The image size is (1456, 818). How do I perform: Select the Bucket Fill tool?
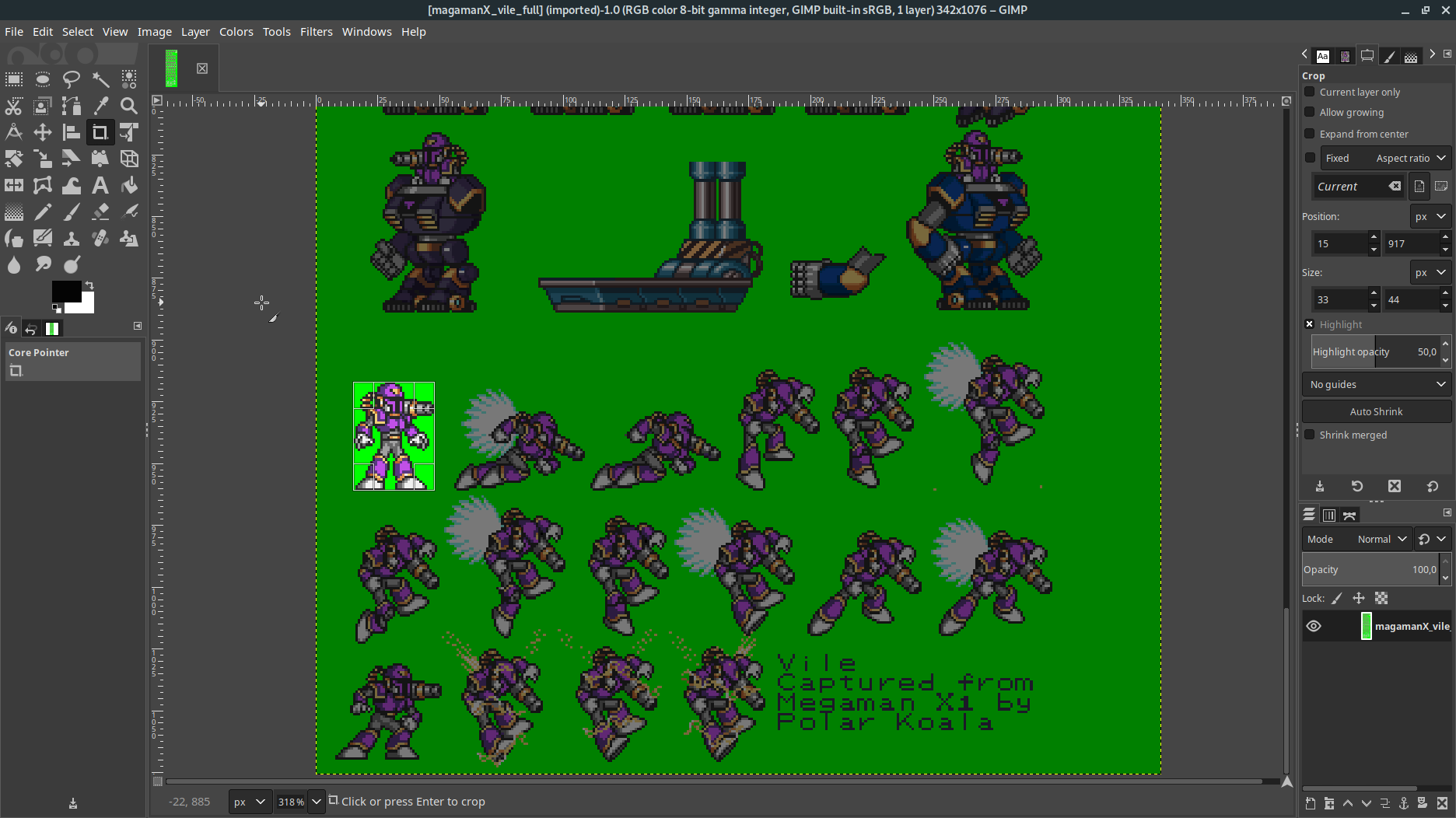(129, 185)
